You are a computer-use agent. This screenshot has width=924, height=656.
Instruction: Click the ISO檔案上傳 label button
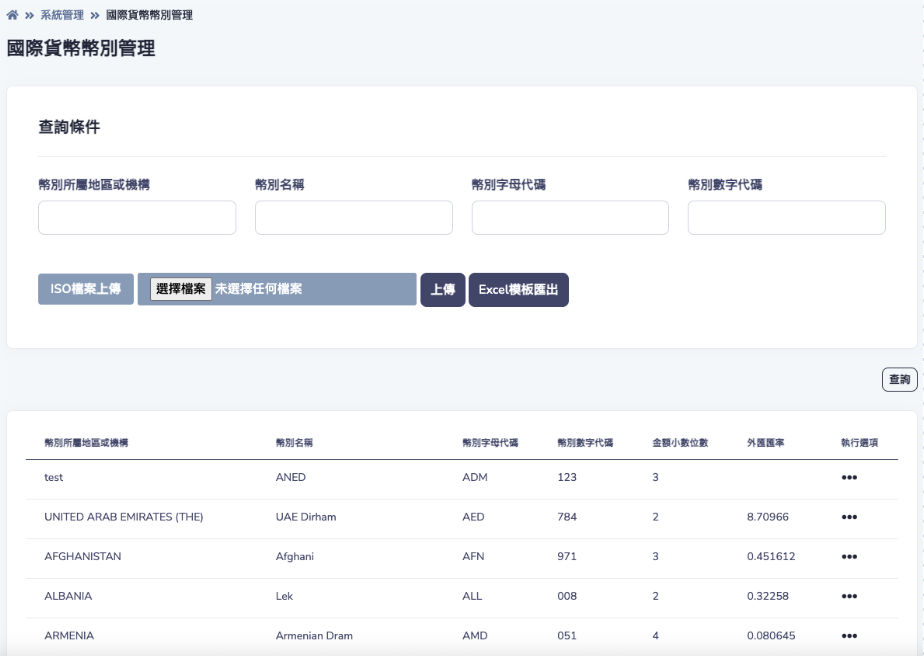(86, 289)
